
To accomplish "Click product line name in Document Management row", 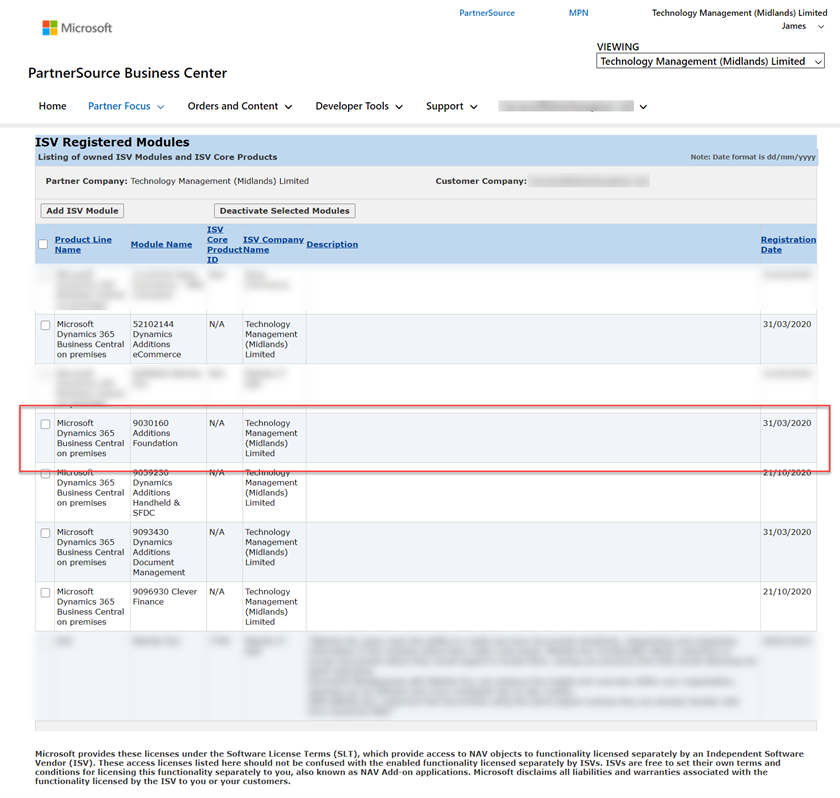I will (x=91, y=547).
